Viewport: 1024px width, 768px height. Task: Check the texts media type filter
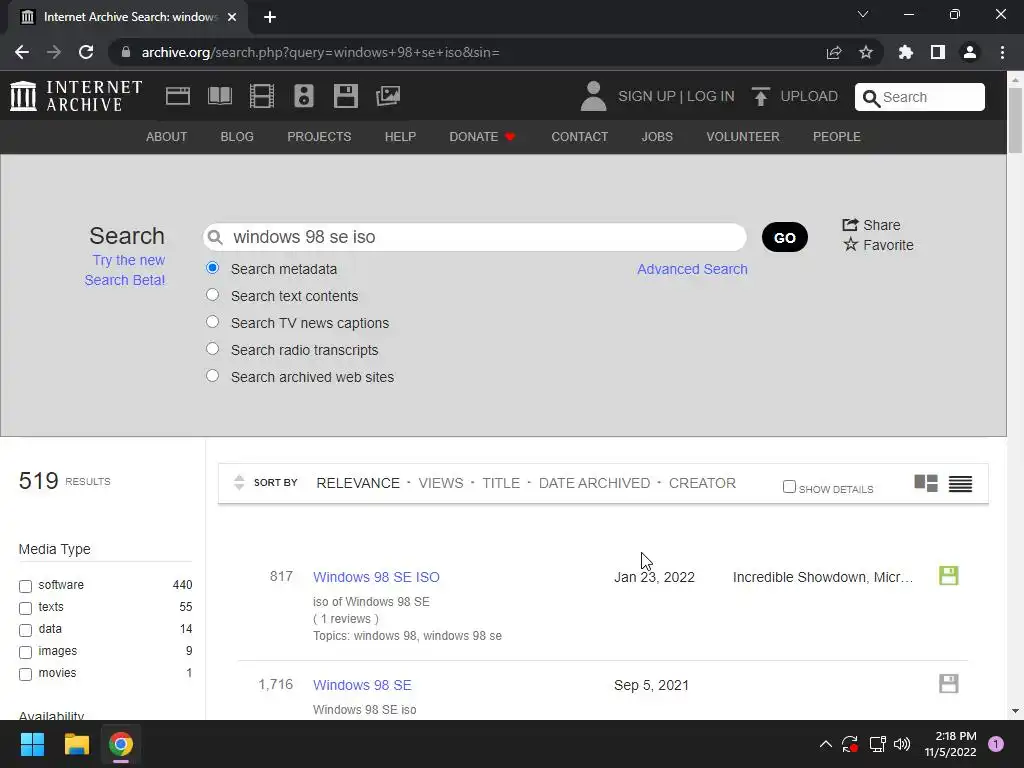click(x=25, y=608)
